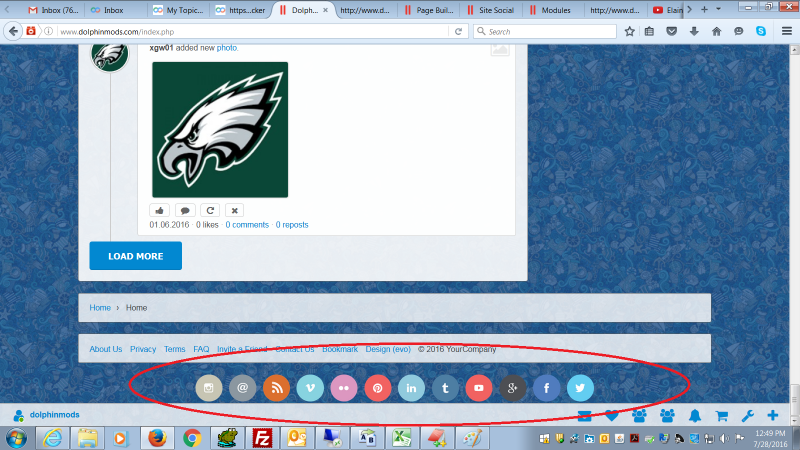
Task: Click the LOAD MORE button
Action: coord(136,256)
